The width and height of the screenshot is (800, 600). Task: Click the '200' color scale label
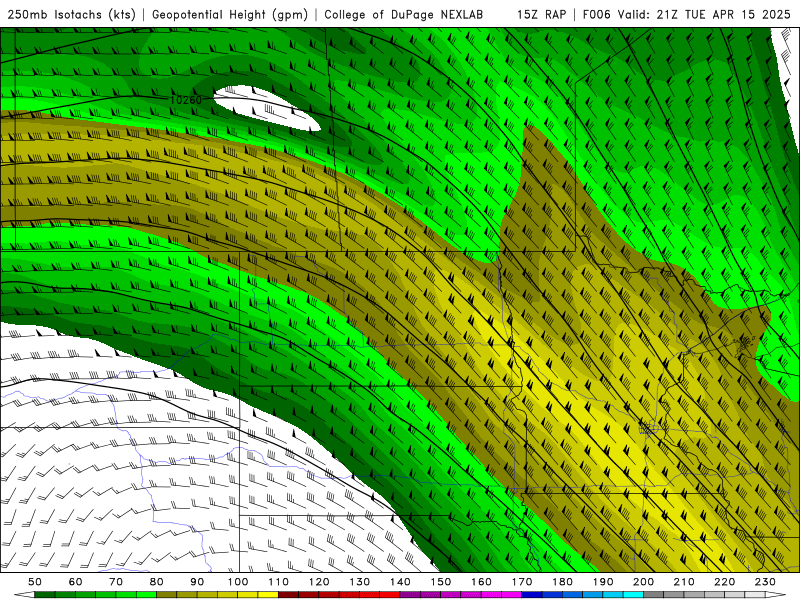tap(643, 582)
